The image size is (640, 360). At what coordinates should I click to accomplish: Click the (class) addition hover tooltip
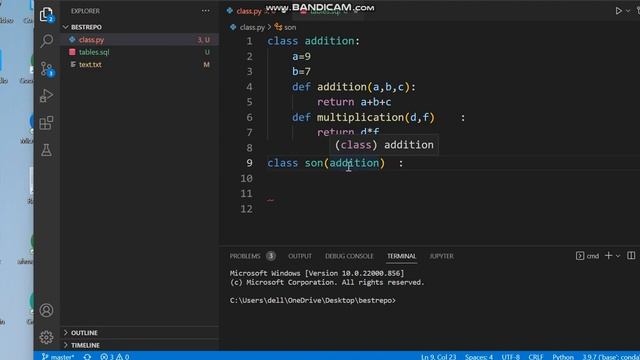384,145
